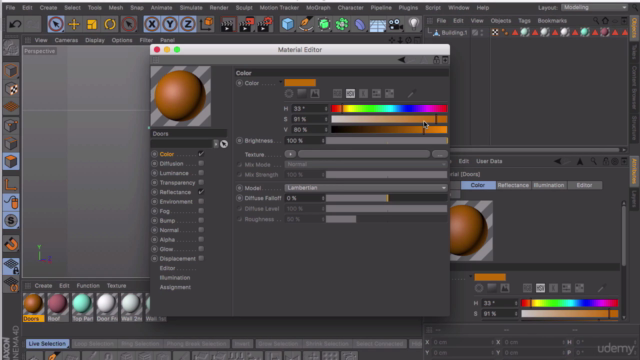Viewport: 640px width, 360px height.
Task: Click the H value stepper arrows
Action: pos(326,109)
